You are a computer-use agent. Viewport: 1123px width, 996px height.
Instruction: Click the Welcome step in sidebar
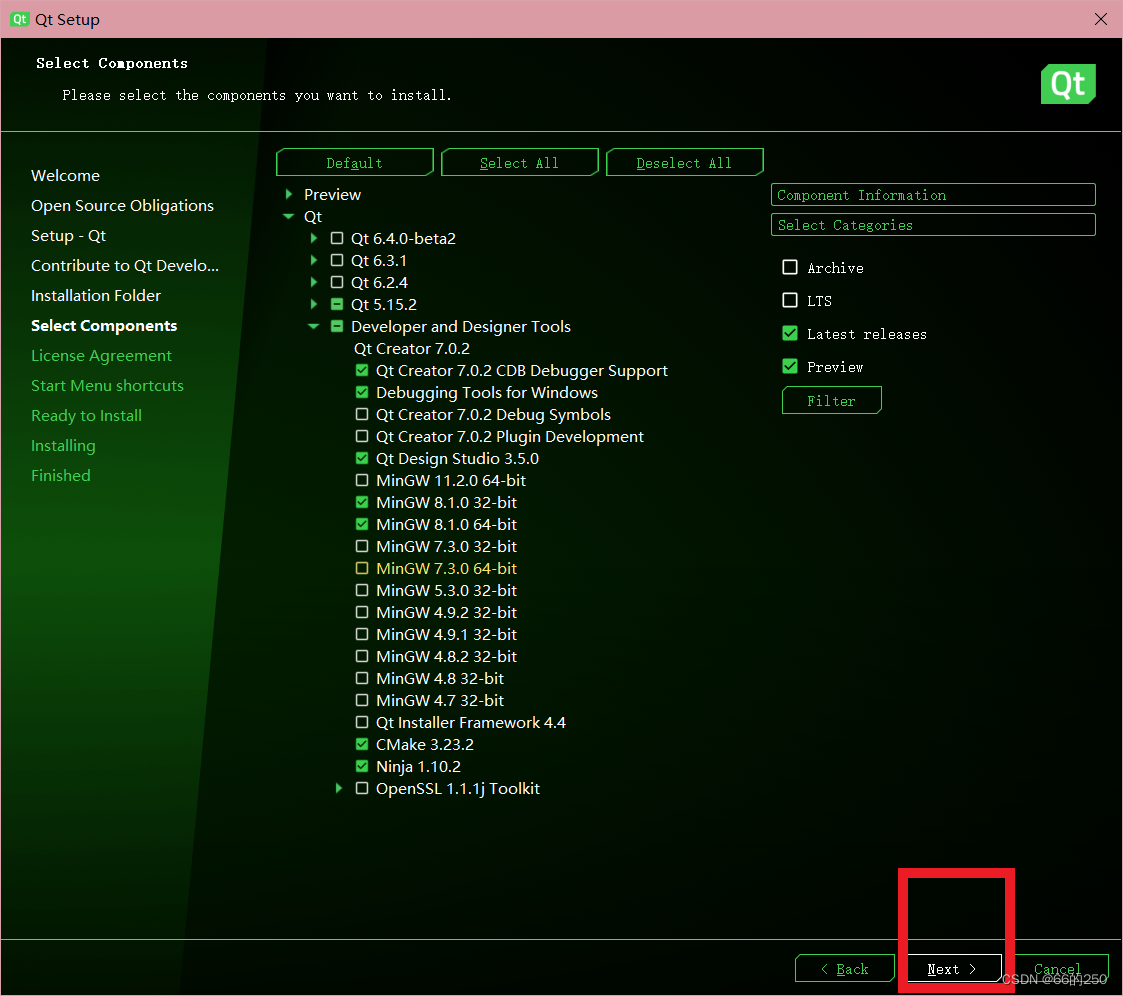pos(65,175)
